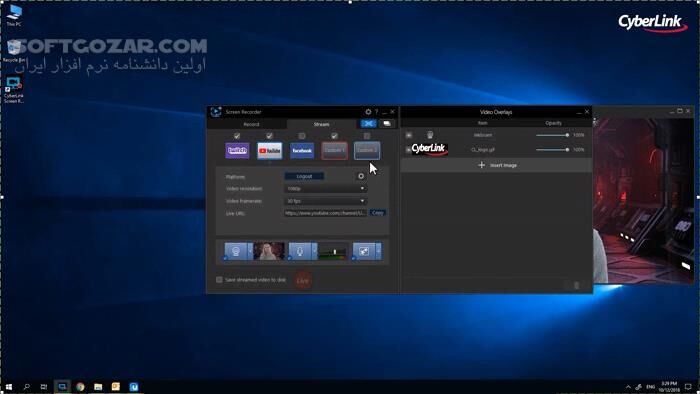This screenshot has width=700, height=394.
Task: Click the video overlay source button
Action: click(x=364, y=251)
